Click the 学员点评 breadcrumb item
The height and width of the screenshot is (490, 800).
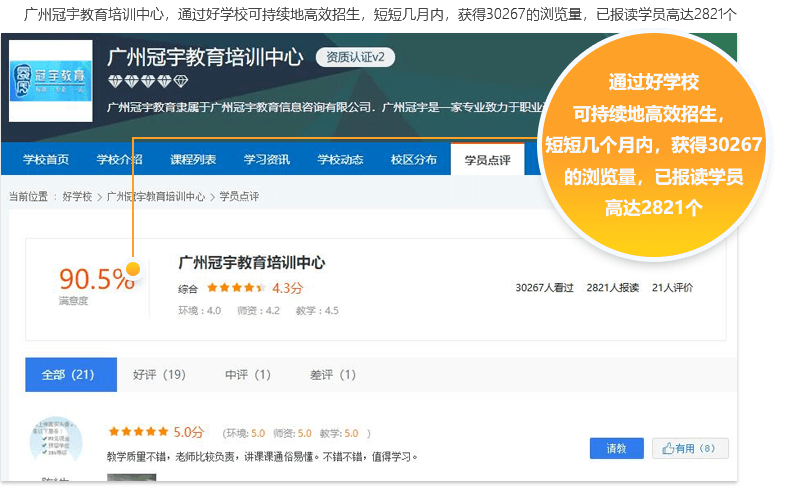(x=239, y=197)
